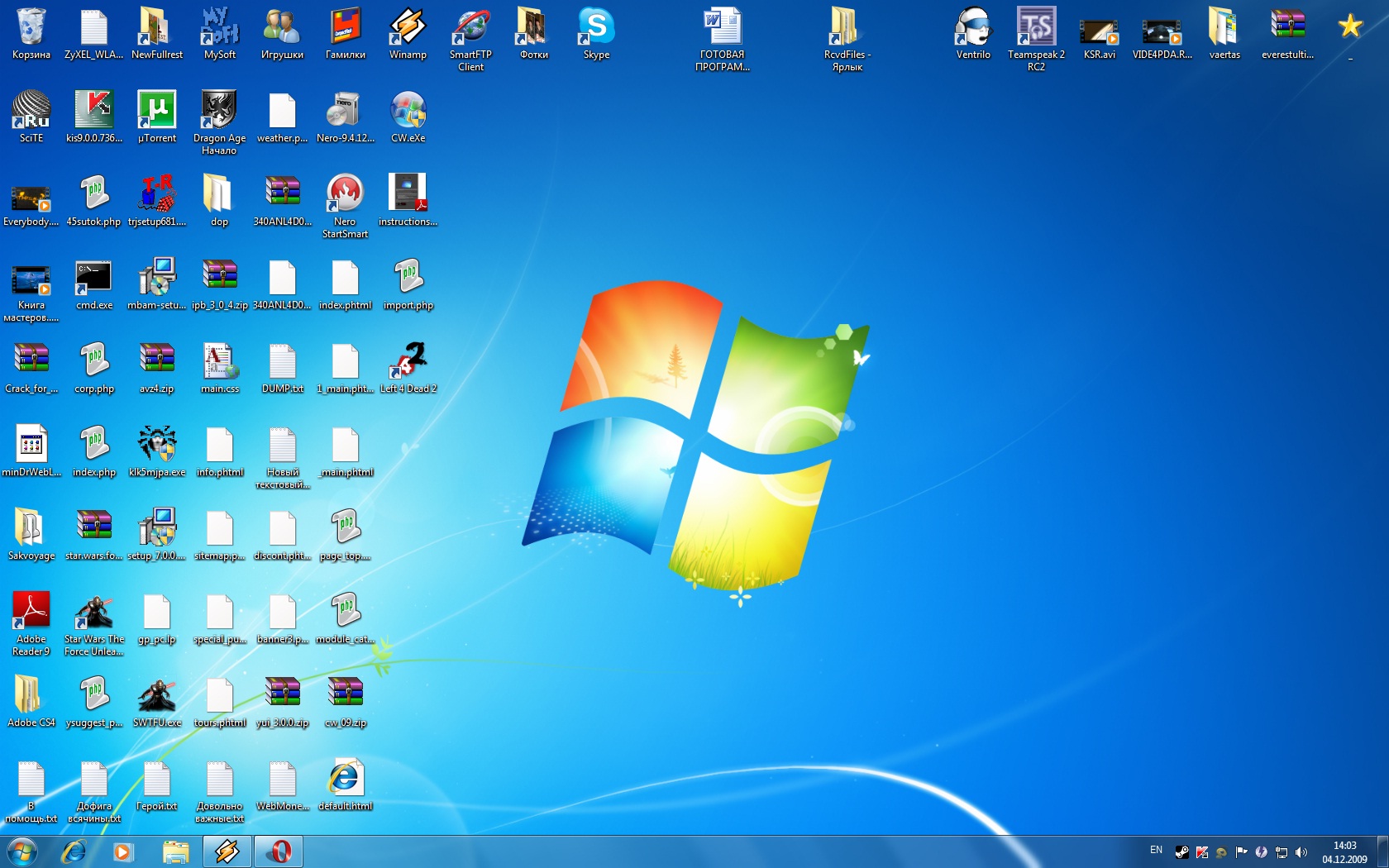Open Adobe Reader 9 shortcut
Viewport: 1389px width, 868px height.
click(x=31, y=624)
